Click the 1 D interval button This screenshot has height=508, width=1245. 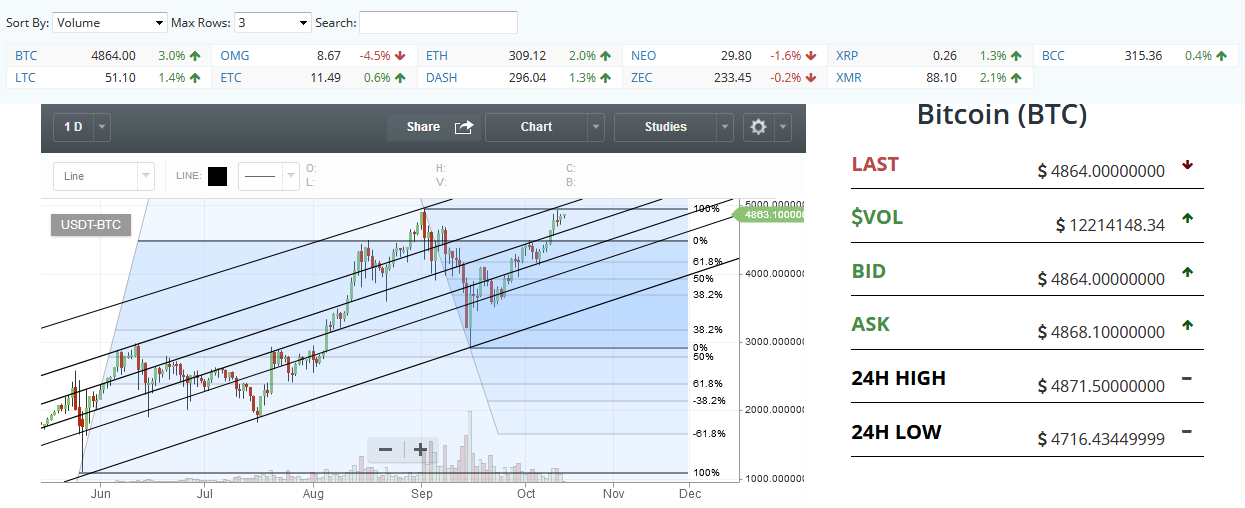coord(73,127)
